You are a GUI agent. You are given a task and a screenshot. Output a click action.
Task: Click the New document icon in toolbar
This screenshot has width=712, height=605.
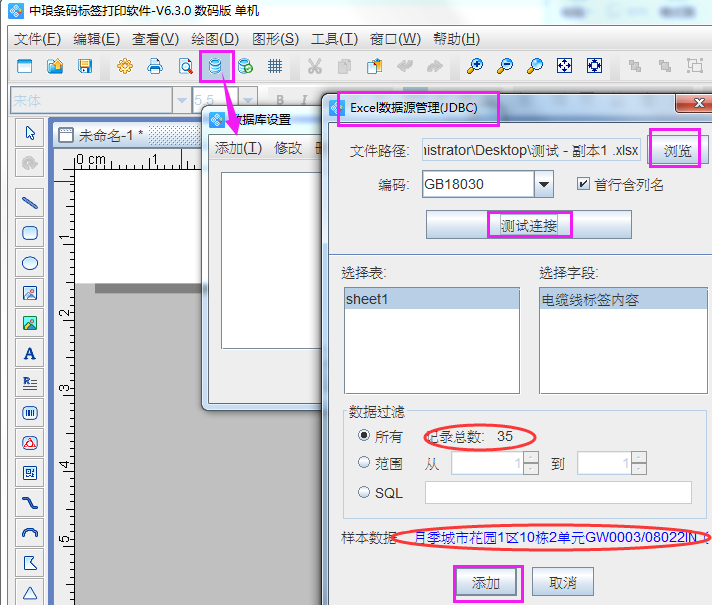(25, 66)
